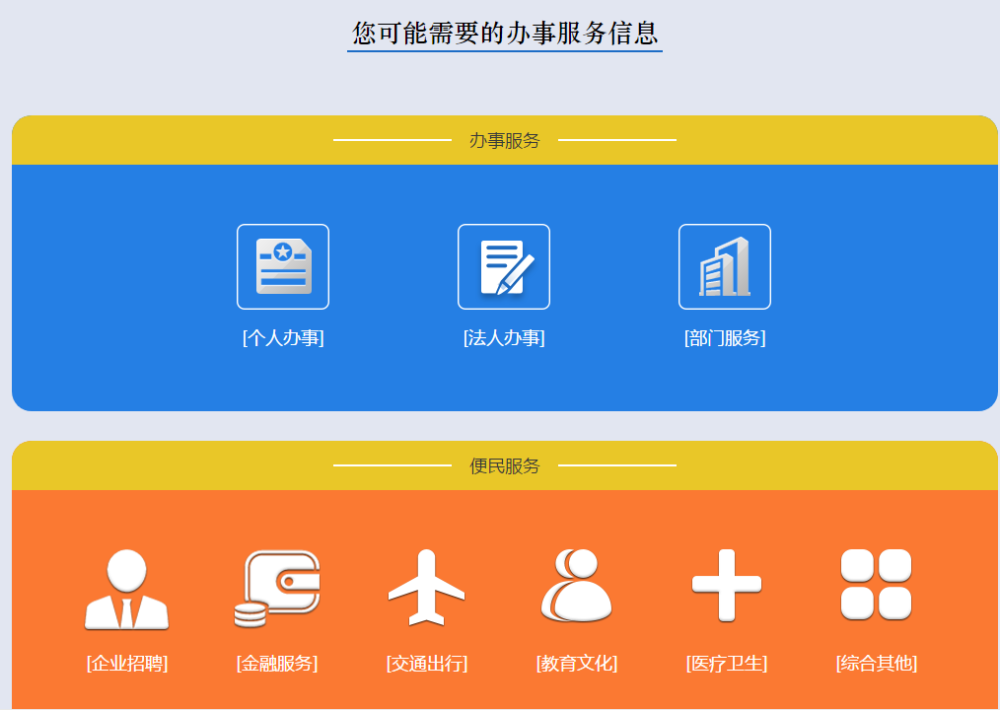Image resolution: width=1000 pixels, height=711 pixels.
Task: Select the 金融服务 wallet icon
Action: [276, 588]
